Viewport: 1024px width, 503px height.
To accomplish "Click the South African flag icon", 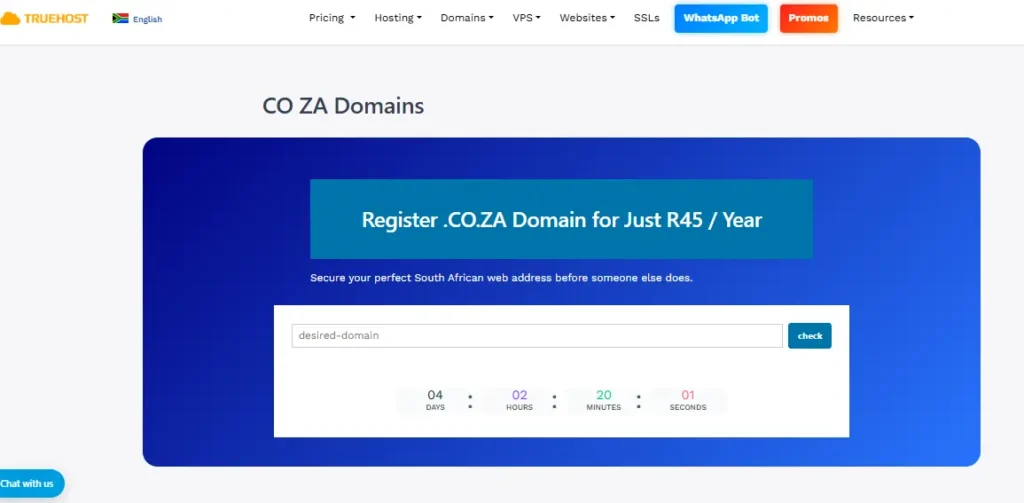I will [x=120, y=18].
